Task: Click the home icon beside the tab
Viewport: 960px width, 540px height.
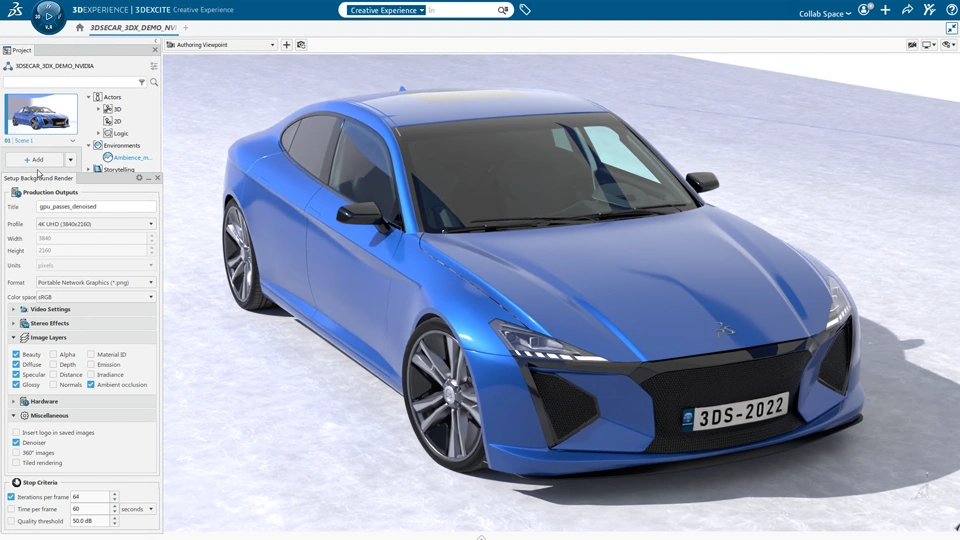Action: (80, 28)
